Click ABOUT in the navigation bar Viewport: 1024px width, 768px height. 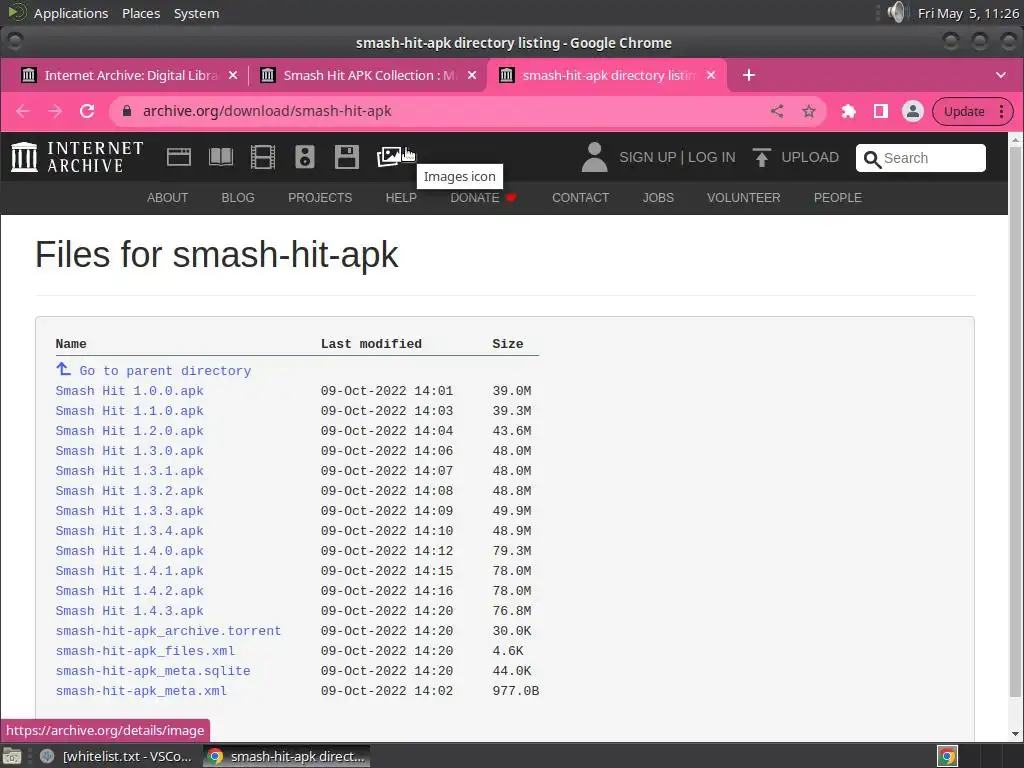coord(167,198)
